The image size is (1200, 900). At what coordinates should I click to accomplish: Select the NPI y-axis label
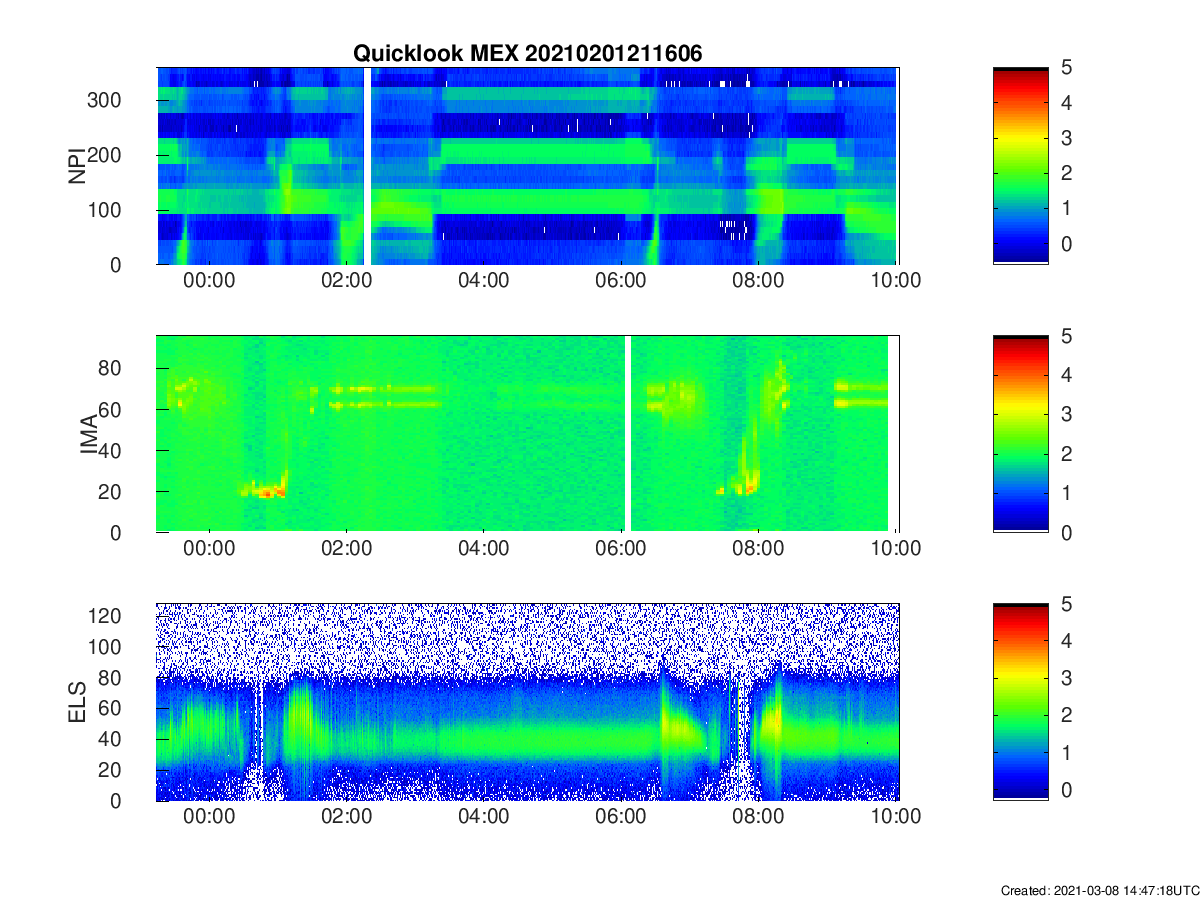coord(76,166)
